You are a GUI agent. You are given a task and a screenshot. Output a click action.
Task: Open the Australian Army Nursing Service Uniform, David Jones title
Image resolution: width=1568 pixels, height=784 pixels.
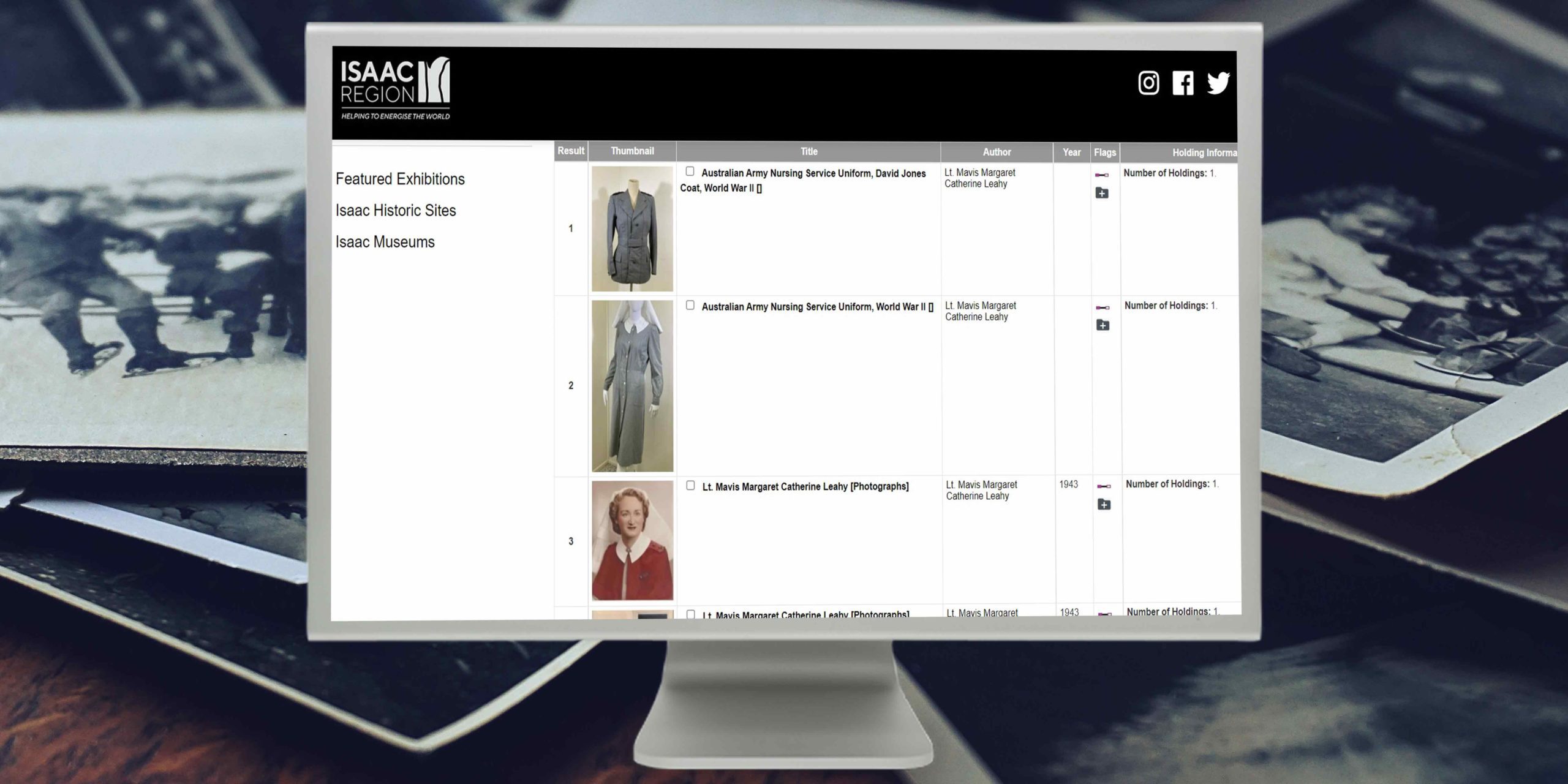pyautogui.click(x=813, y=174)
